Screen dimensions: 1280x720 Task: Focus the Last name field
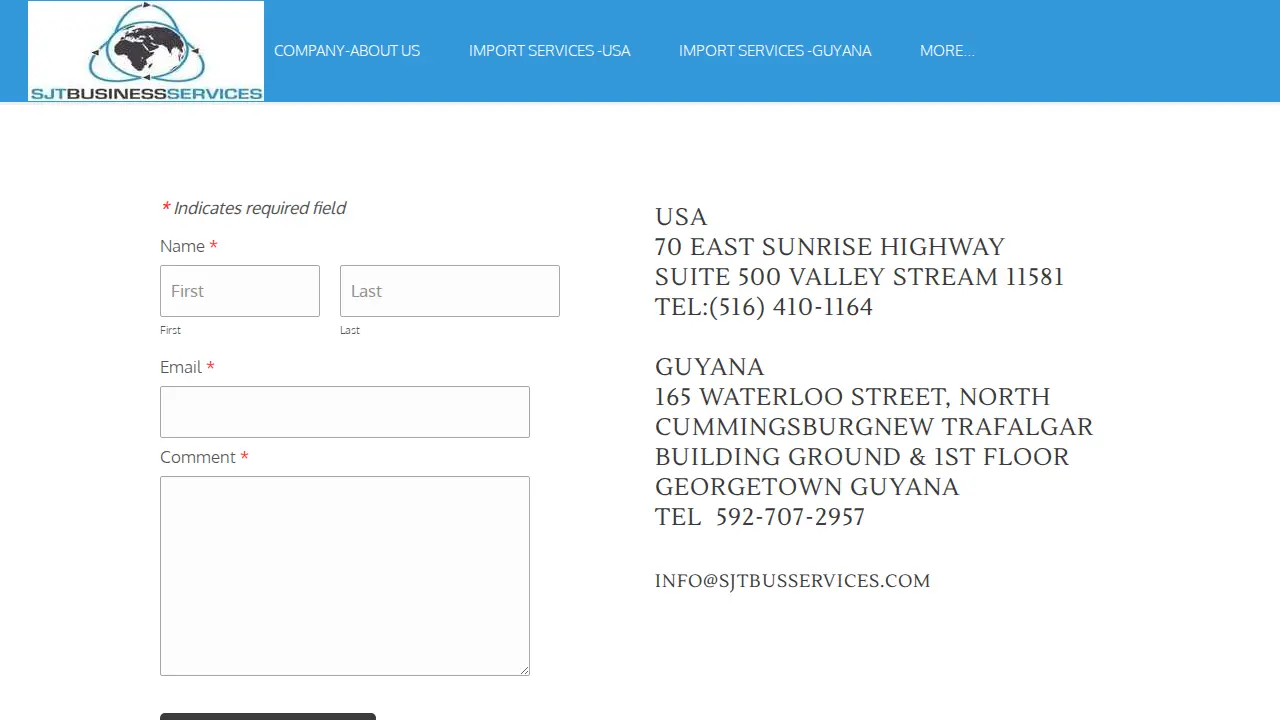(x=450, y=291)
